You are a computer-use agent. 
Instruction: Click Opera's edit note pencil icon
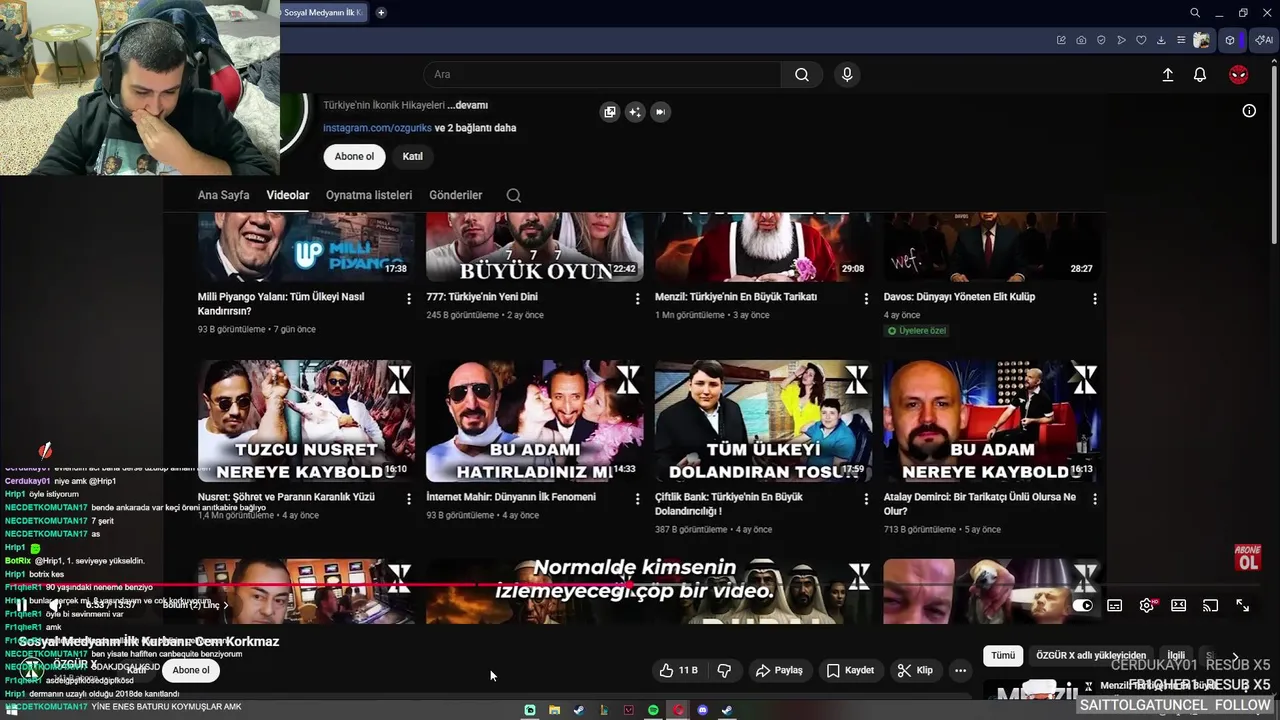[1061, 40]
